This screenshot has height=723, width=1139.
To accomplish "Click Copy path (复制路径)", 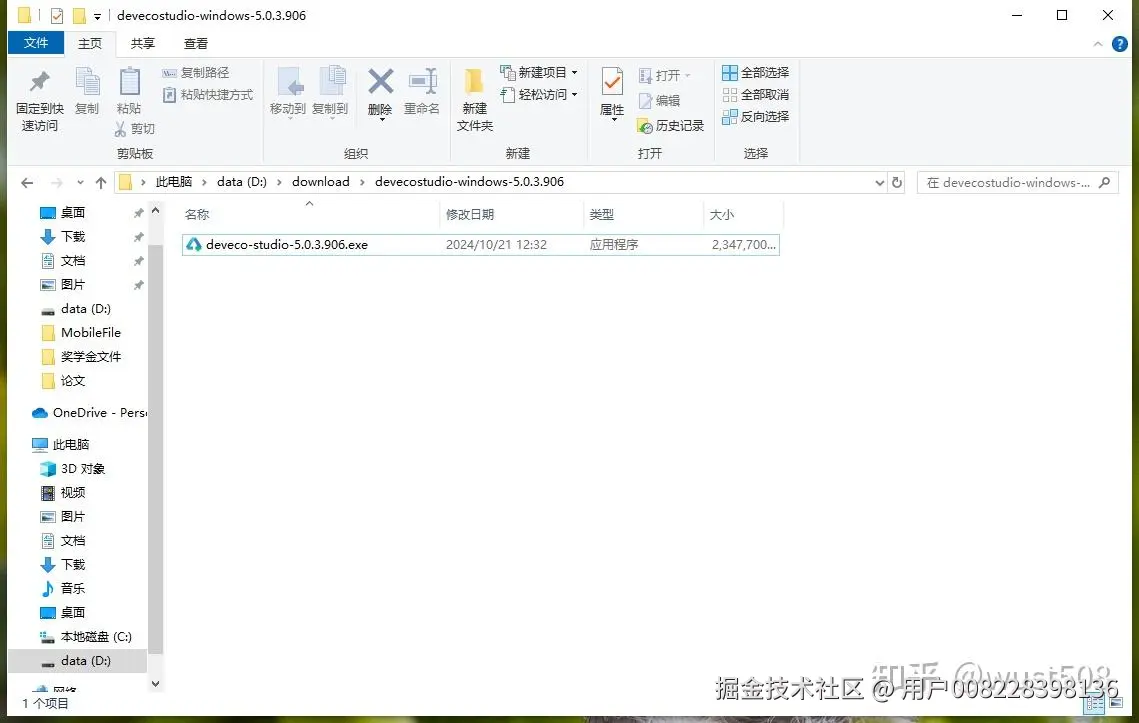I will pyautogui.click(x=195, y=73).
